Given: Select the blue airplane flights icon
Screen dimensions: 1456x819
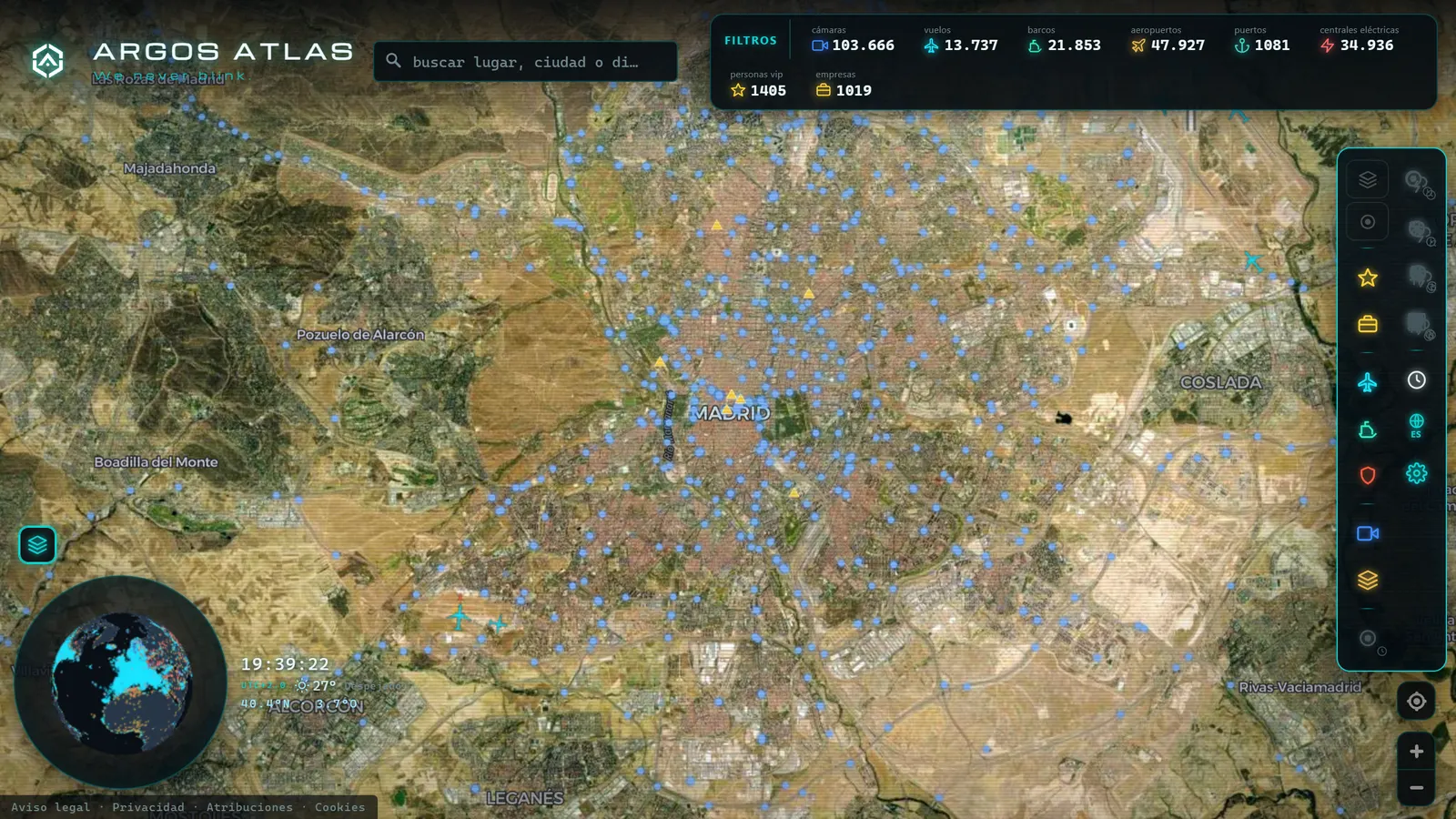Looking at the screenshot, I should coord(1367,382).
